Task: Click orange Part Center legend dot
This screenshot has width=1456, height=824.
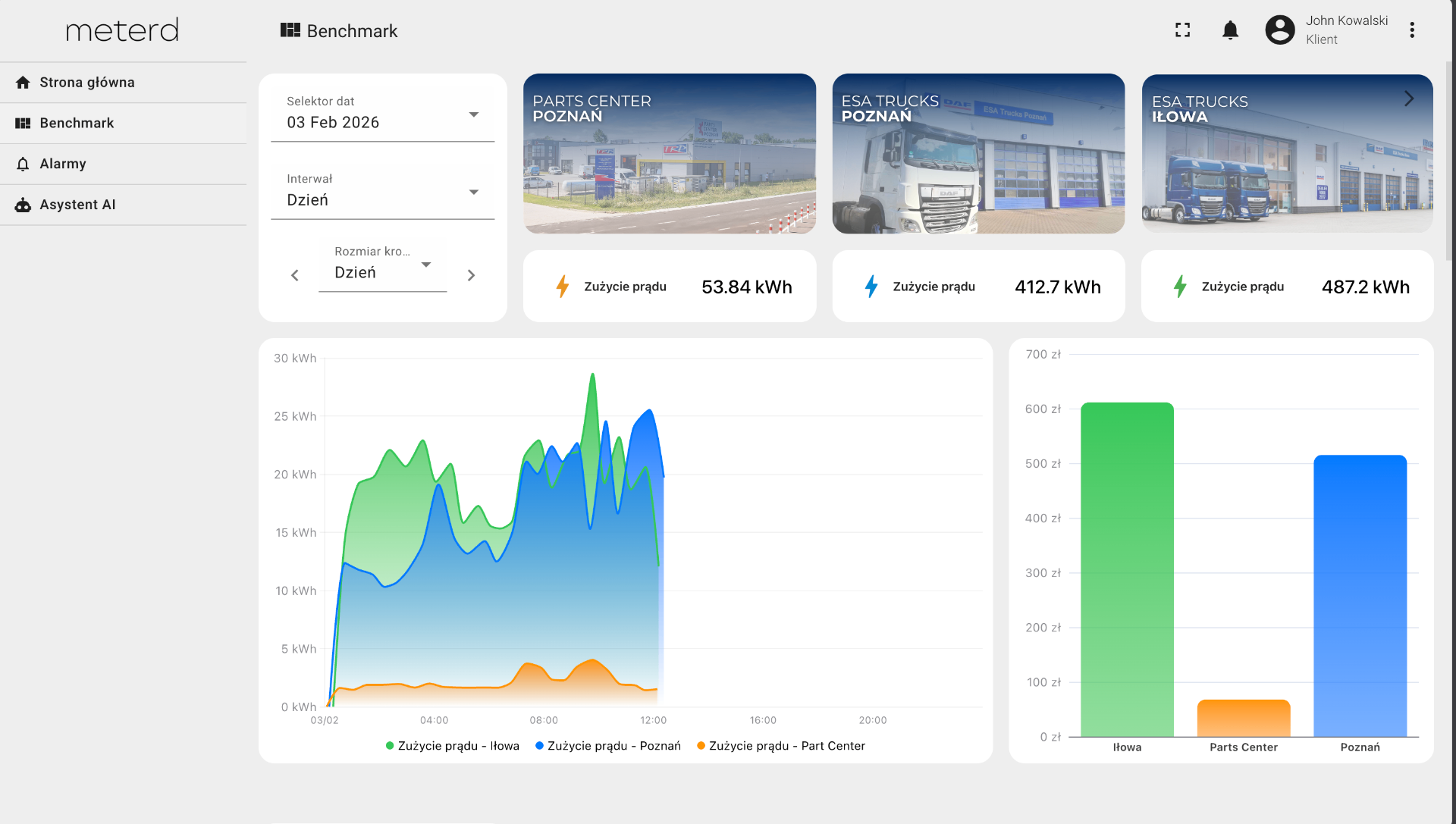Action: (x=701, y=746)
